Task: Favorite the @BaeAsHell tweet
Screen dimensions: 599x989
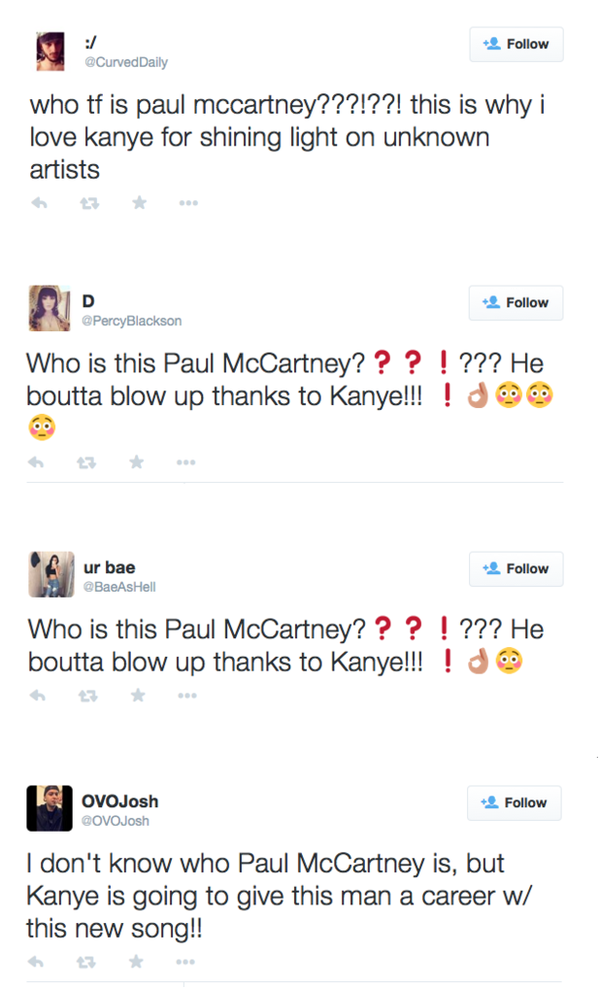Action: (137, 695)
